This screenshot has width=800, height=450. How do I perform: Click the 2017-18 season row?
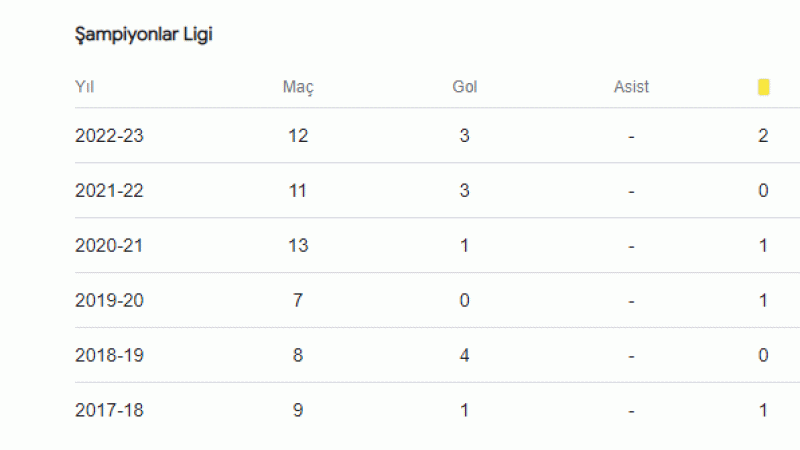(437, 410)
